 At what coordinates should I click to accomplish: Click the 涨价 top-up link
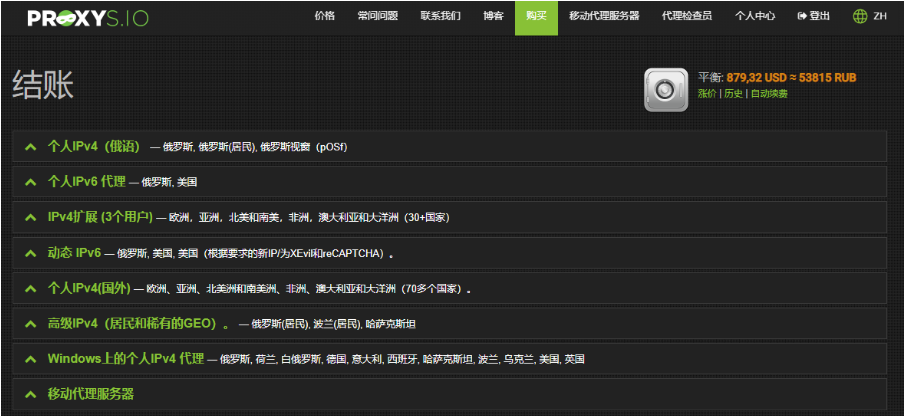tap(706, 94)
